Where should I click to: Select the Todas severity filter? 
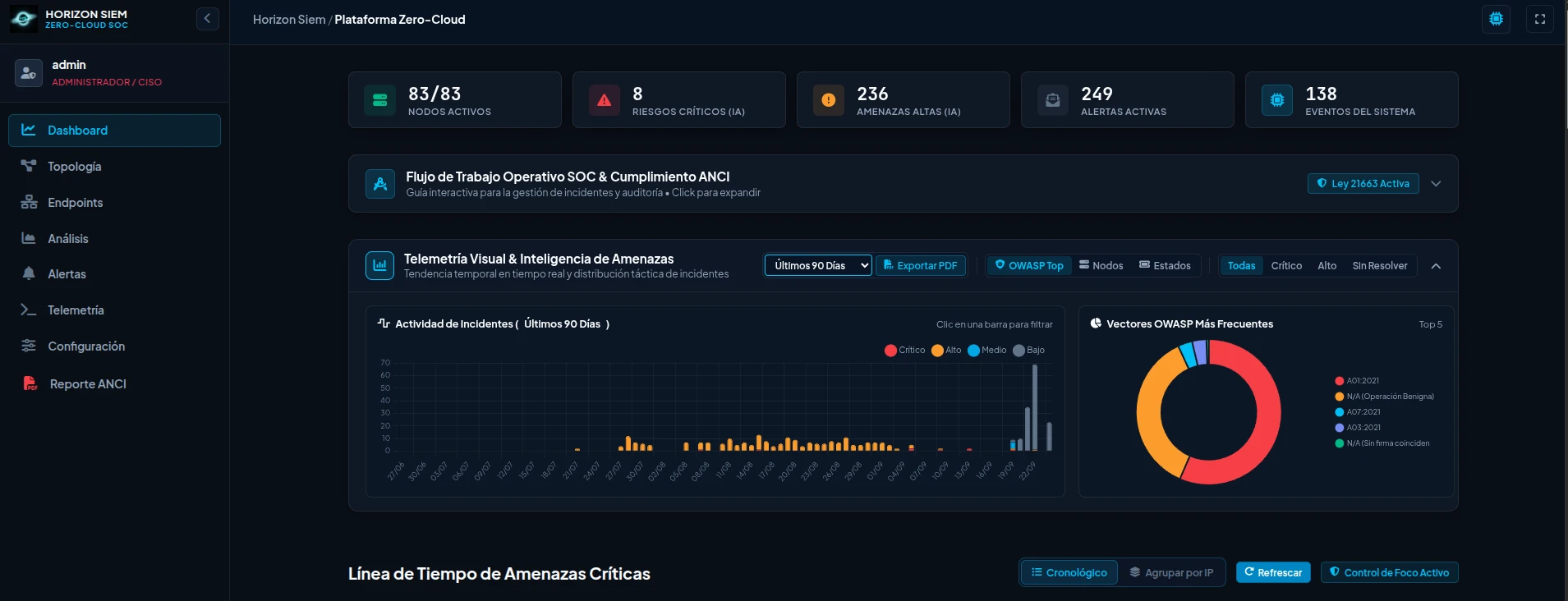(x=1241, y=265)
